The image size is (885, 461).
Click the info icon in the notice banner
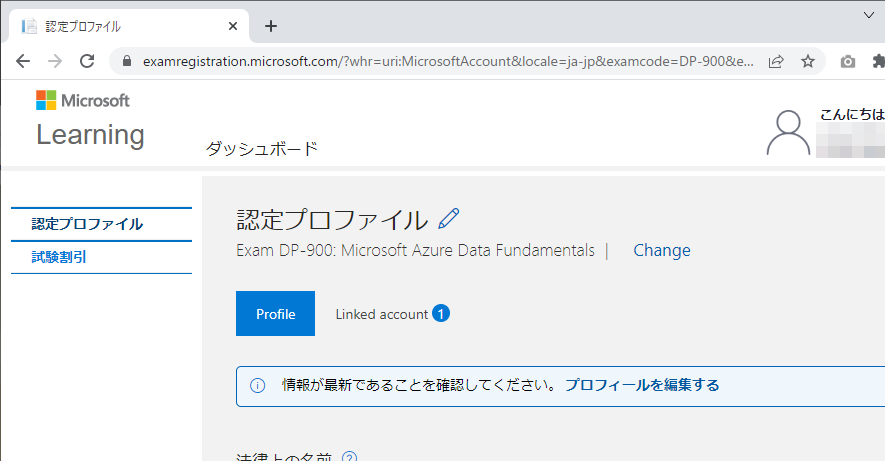pos(257,385)
